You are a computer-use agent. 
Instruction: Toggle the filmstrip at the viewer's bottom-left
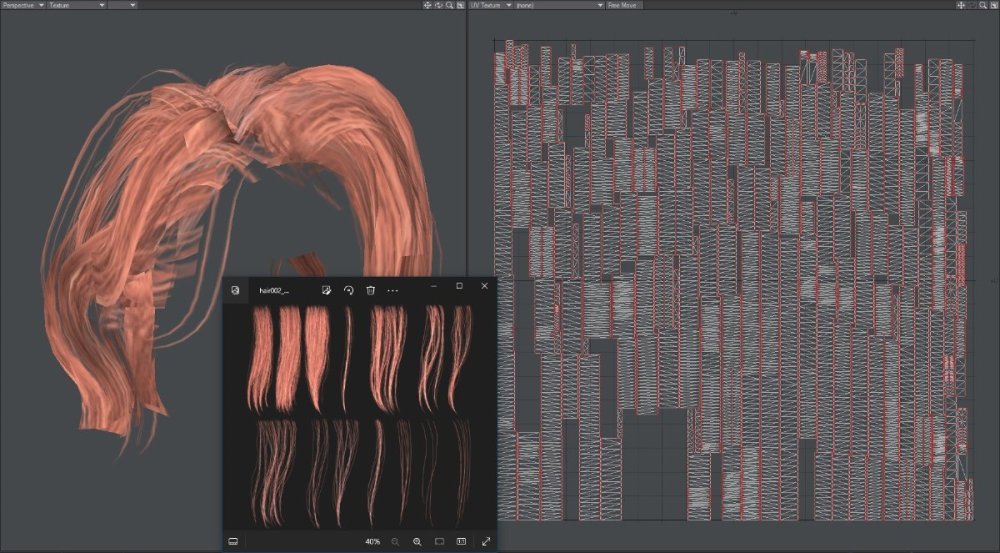(x=232, y=541)
